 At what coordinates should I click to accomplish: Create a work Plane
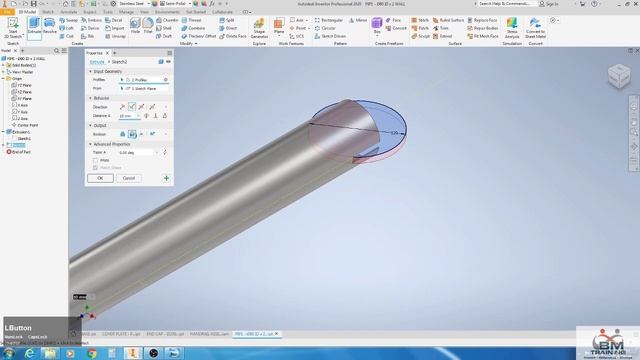279,26
